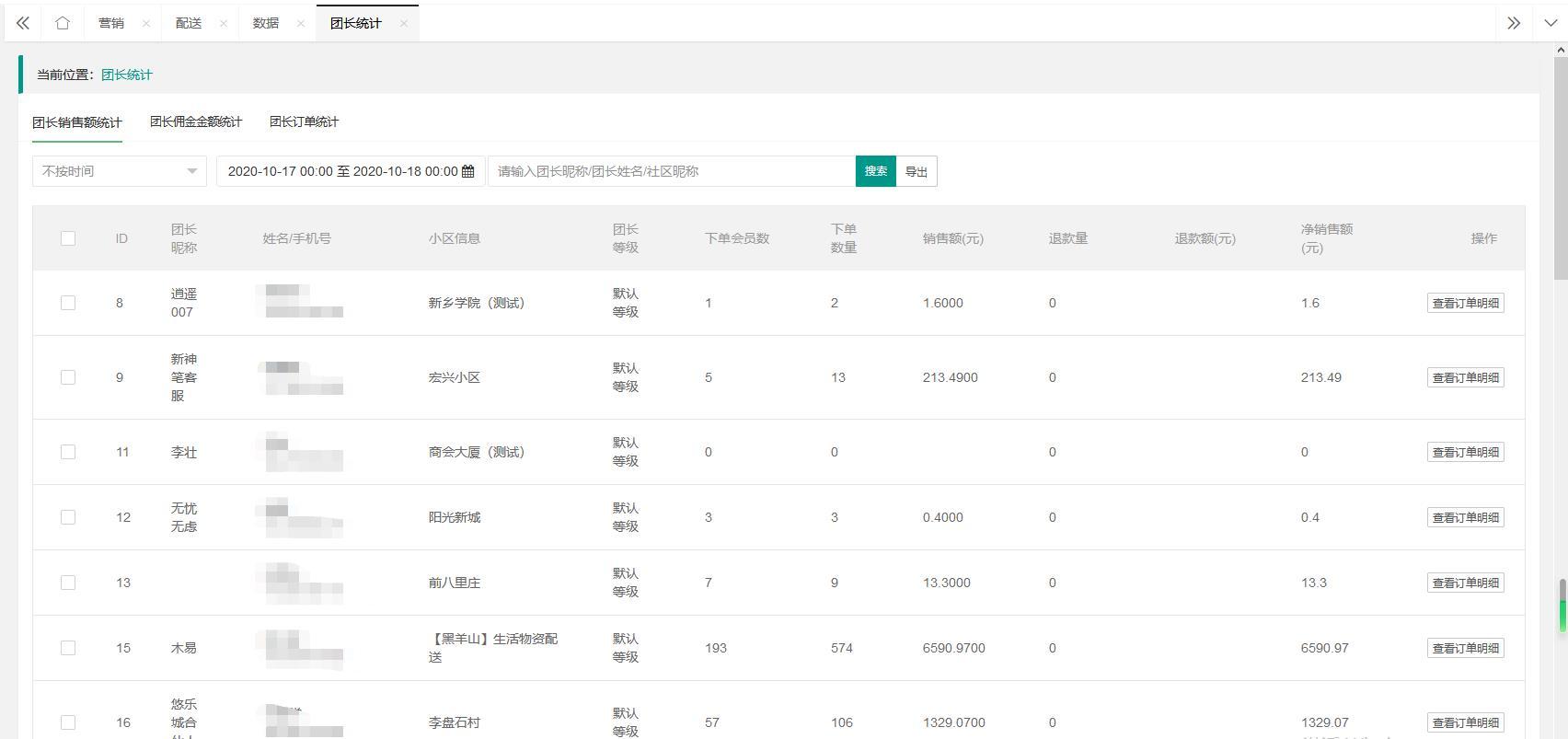This screenshot has height=739, width=1568.
Task: Select checkbox for 木易 row
Action: 68,648
